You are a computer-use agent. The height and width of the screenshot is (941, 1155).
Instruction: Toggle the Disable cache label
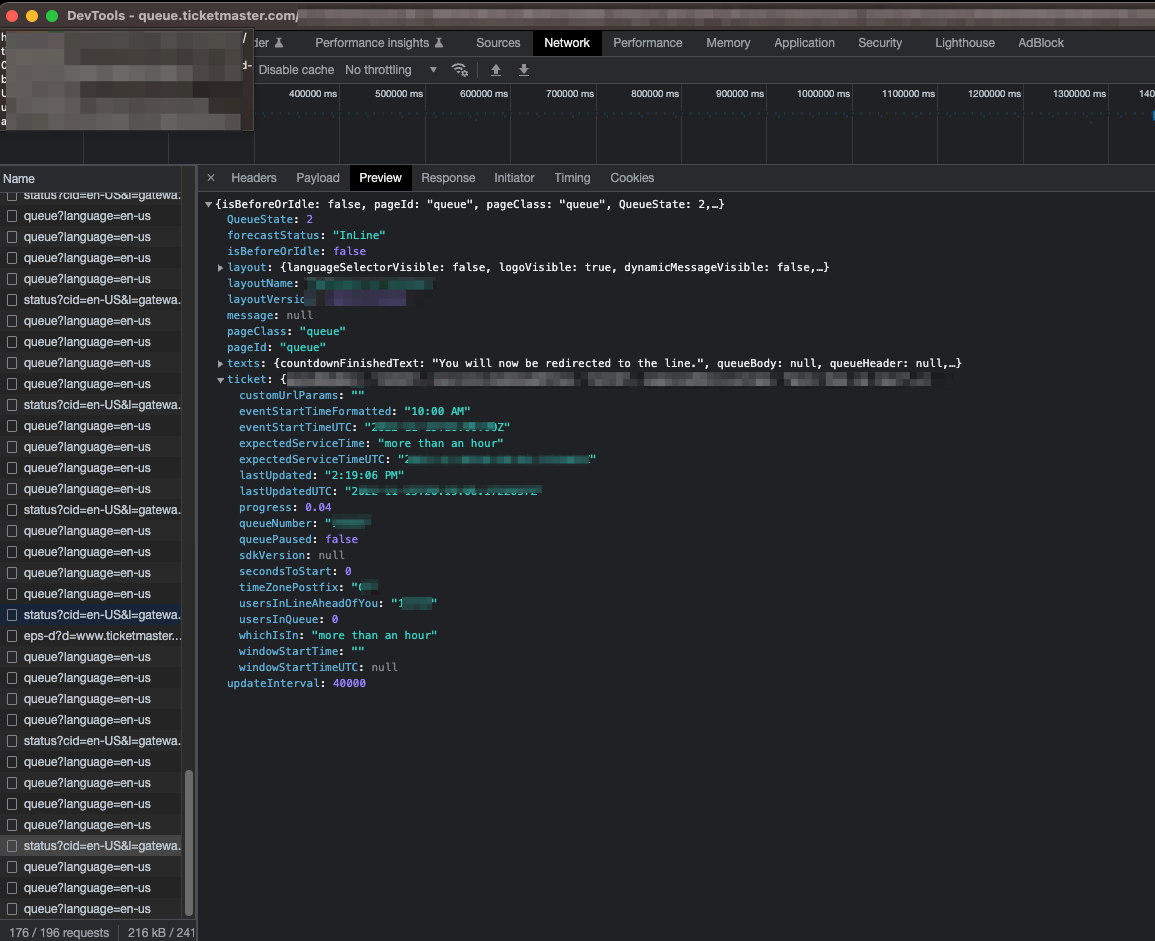click(x=296, y=70)
